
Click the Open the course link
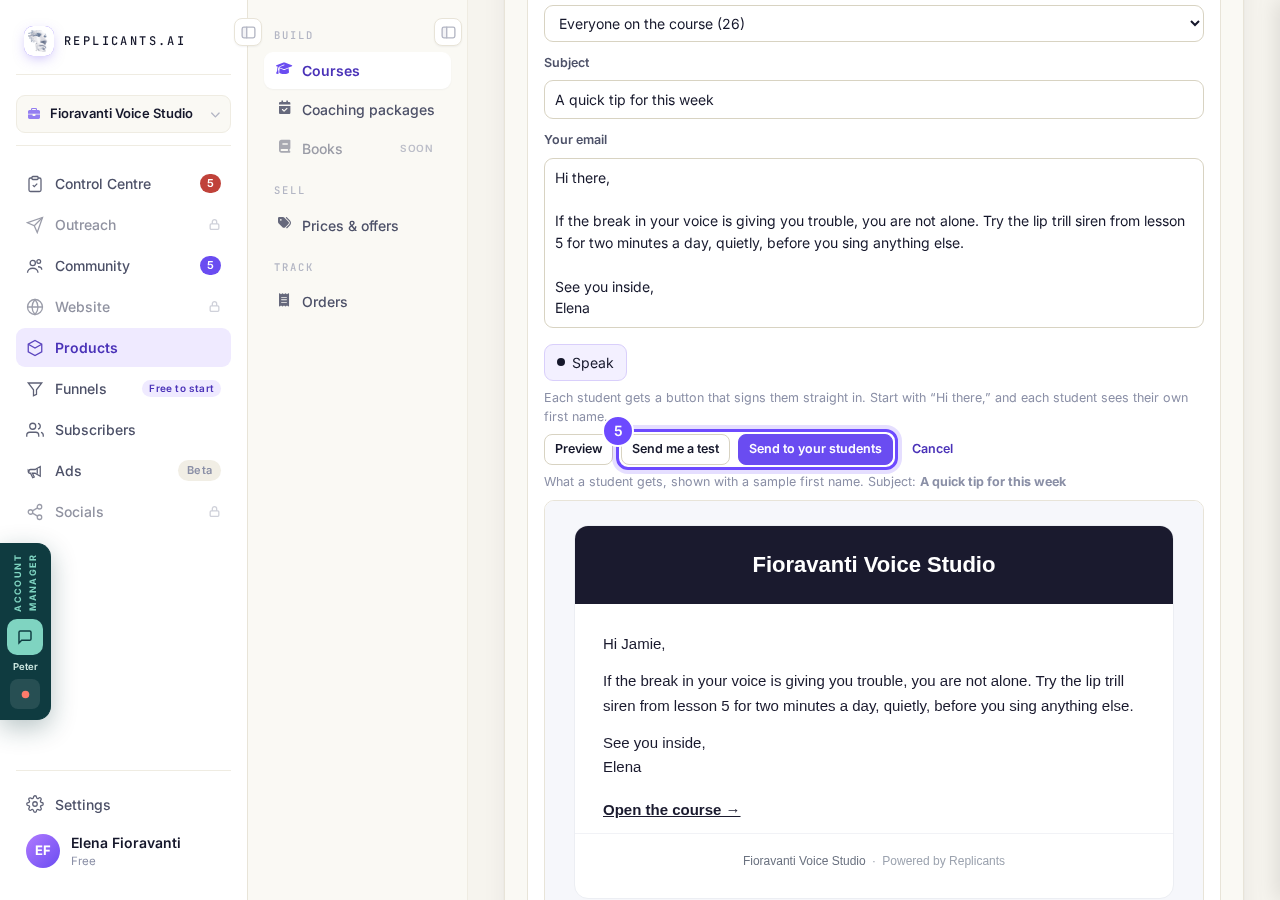pos(672,810)
